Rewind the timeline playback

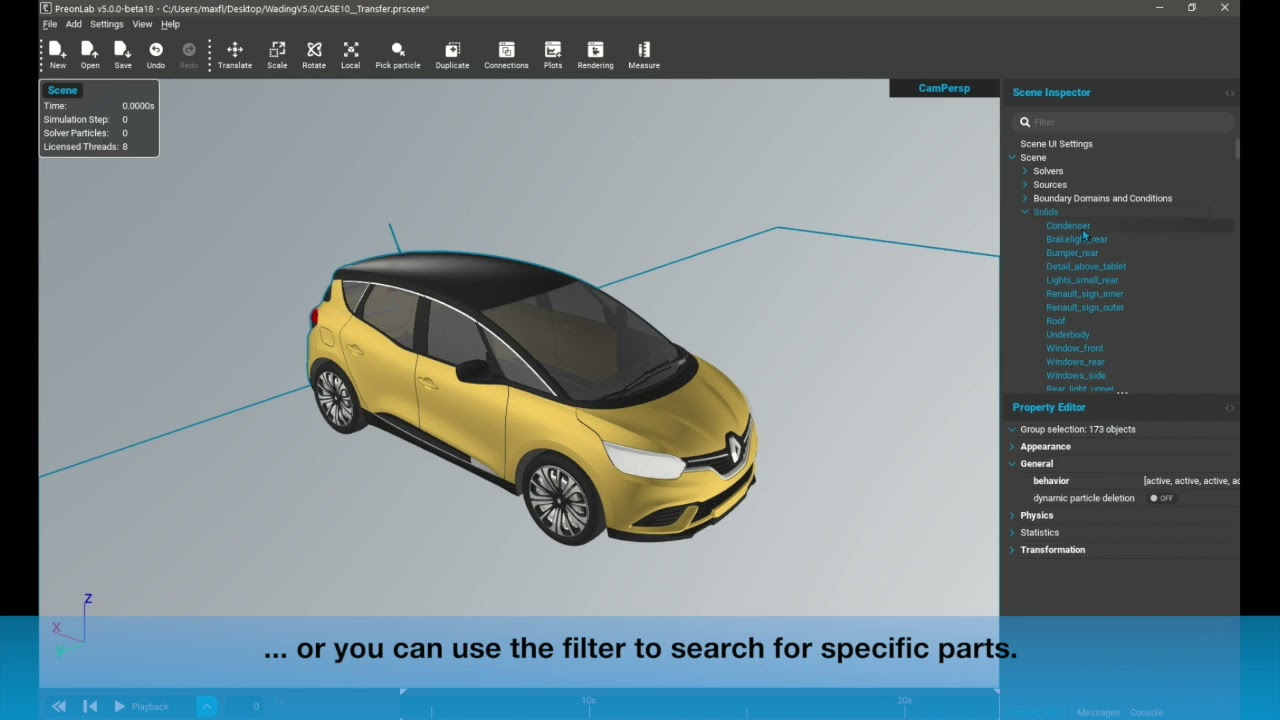click(59, 707)
